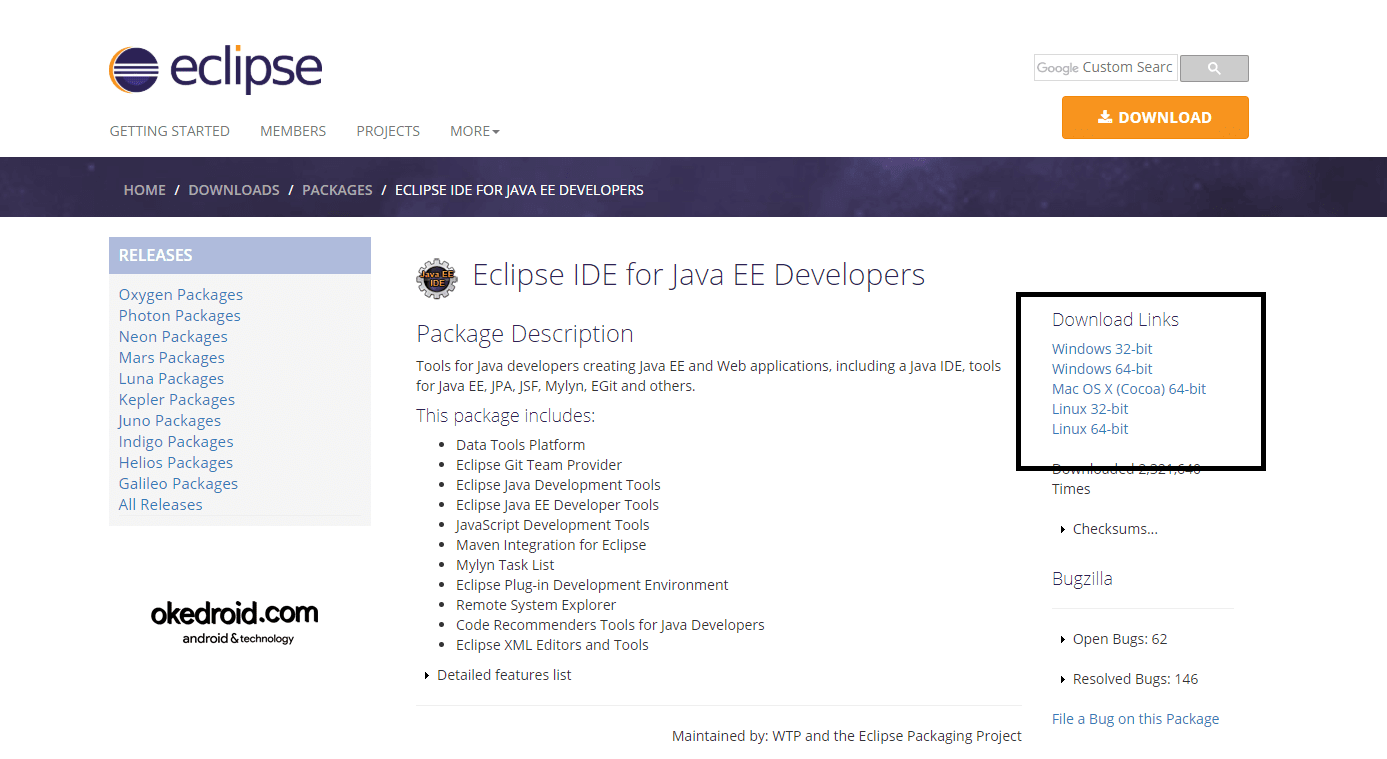
Task: Open the PROJECTS menu item
Action: click(388, 131)
